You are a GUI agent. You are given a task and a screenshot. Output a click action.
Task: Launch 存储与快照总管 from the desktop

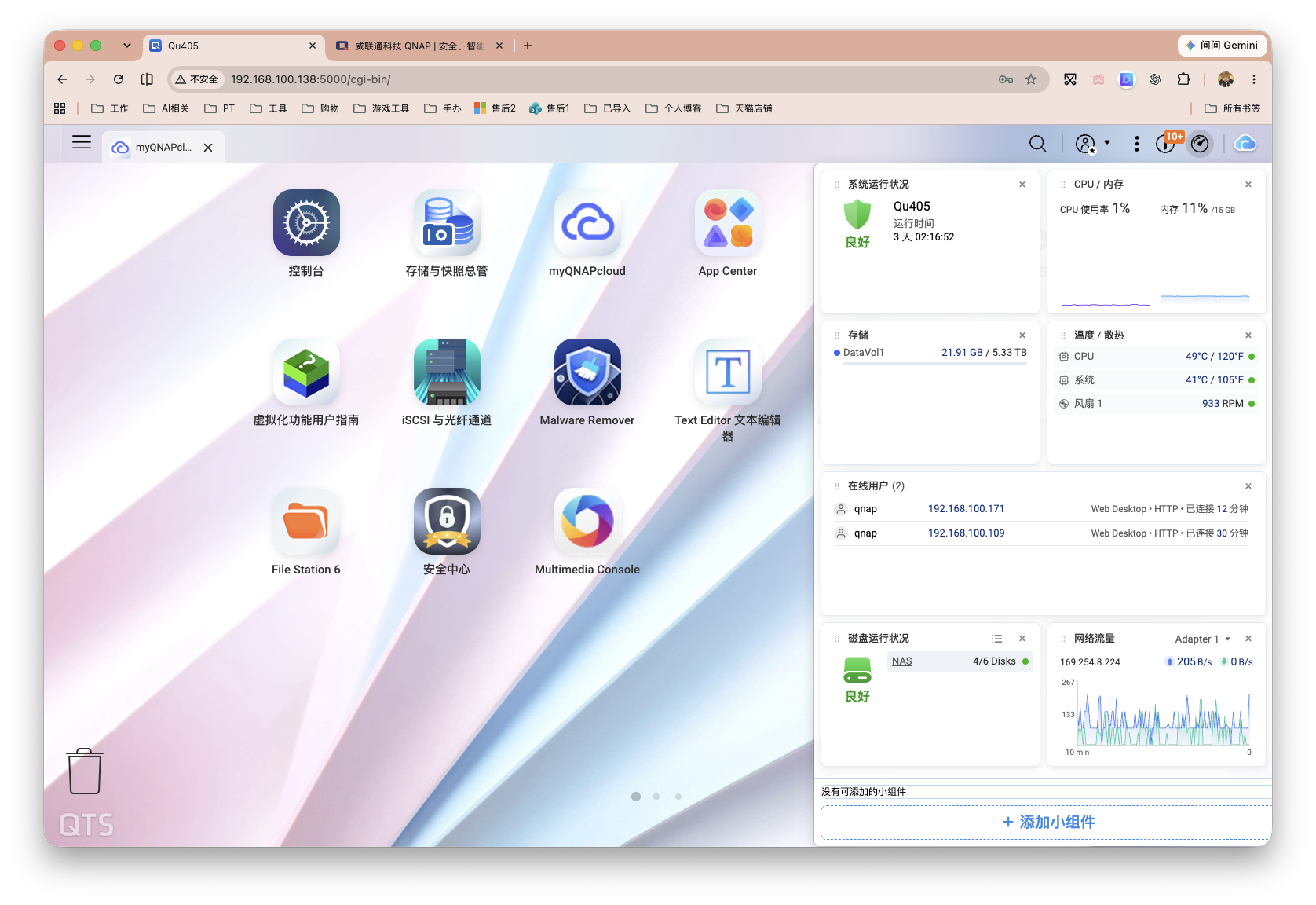coord(447,223)
